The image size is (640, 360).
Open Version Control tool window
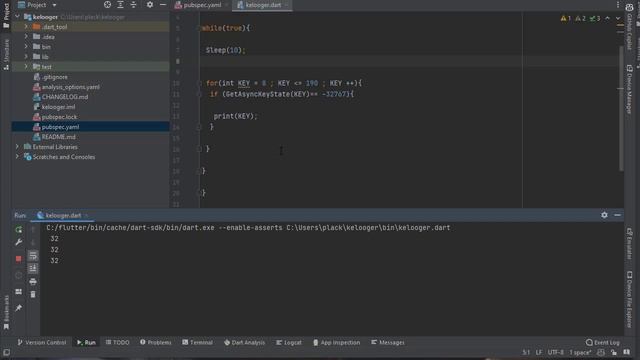(42, 342)
